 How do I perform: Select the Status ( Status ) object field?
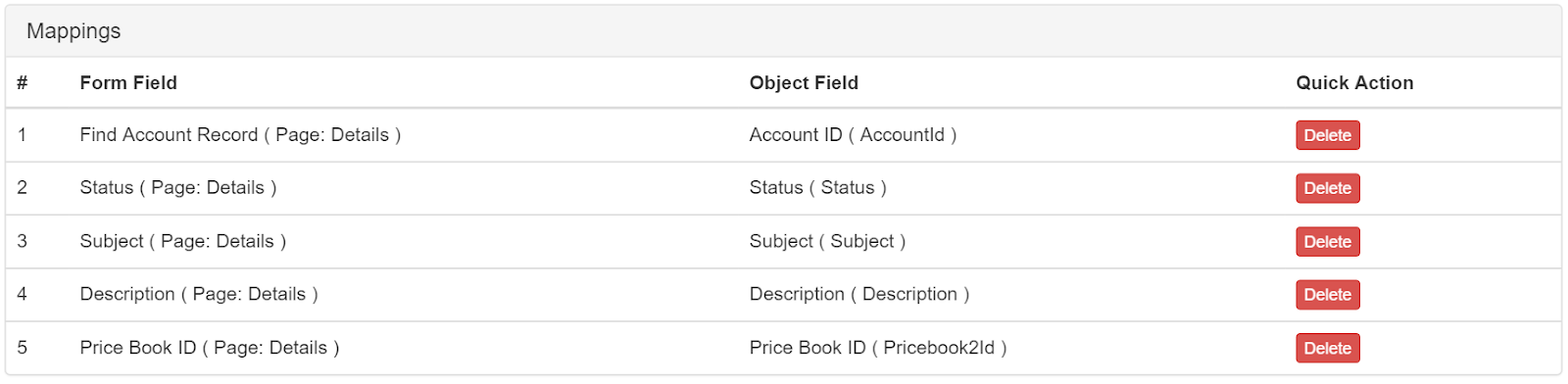point(817,188)
